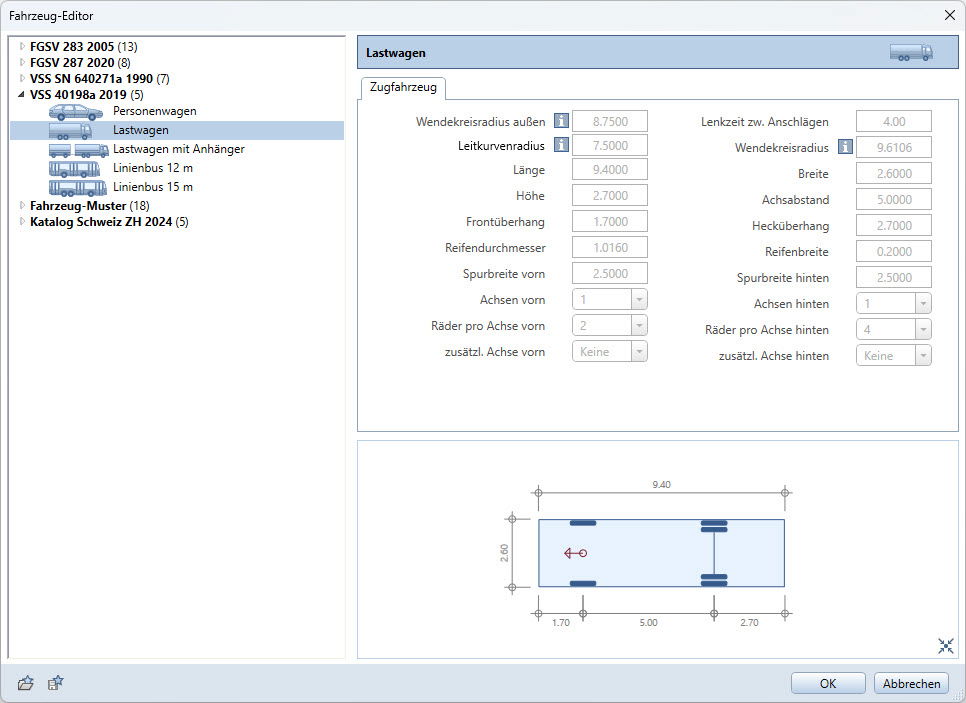Confirm with the OK button
966x703 pixels.
(x=828, y=683)
